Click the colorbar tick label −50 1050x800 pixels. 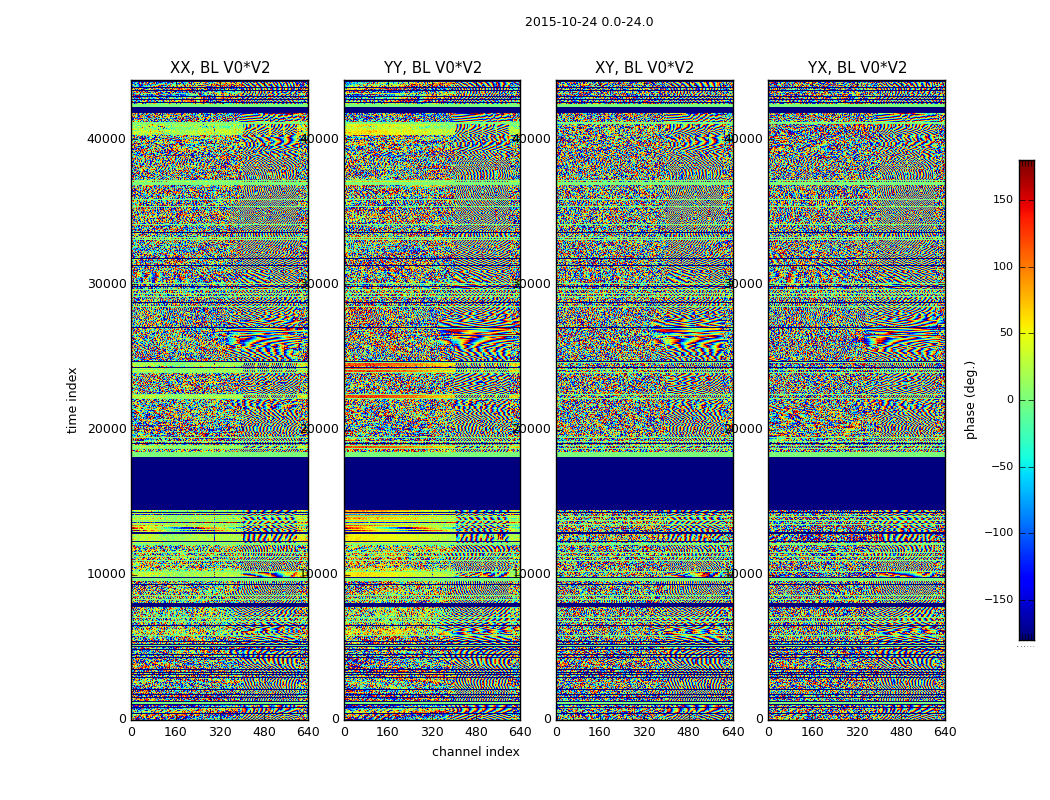point(1002,467)
